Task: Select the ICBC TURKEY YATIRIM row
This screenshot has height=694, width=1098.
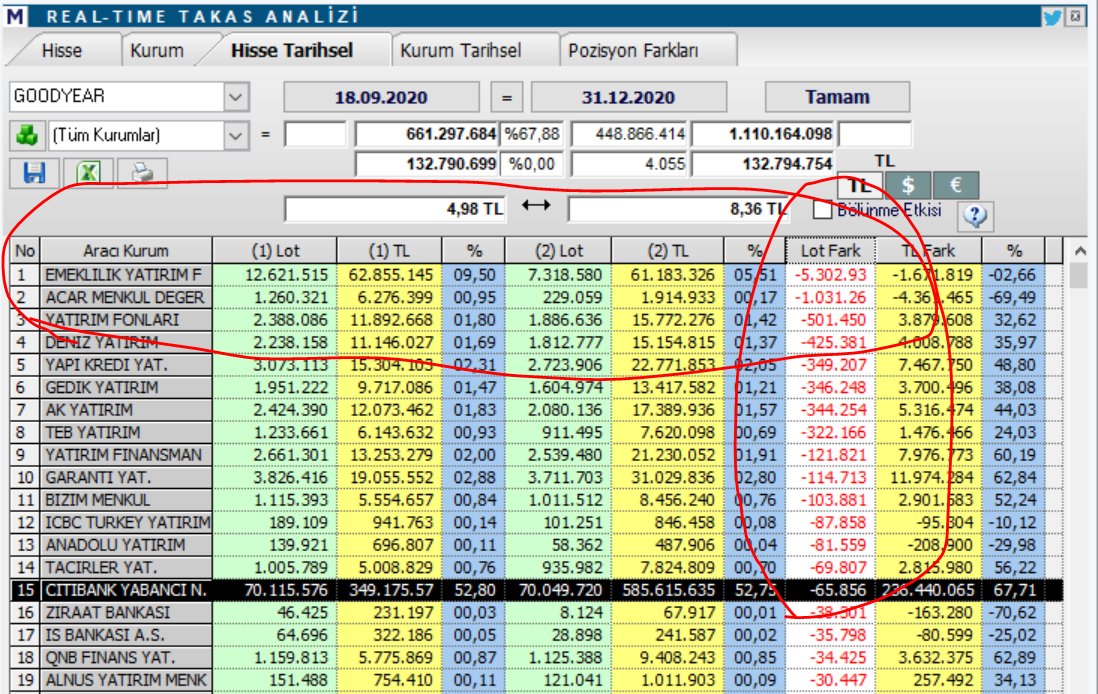Action: coord(126,522)
